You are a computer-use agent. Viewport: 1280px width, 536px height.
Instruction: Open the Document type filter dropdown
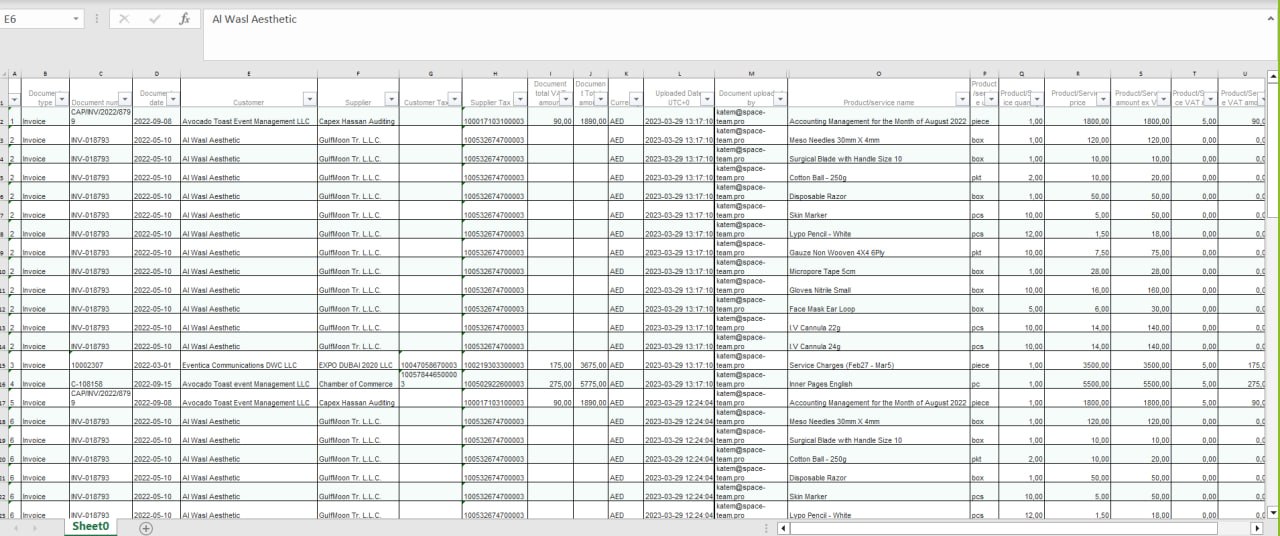pos(61,99)
